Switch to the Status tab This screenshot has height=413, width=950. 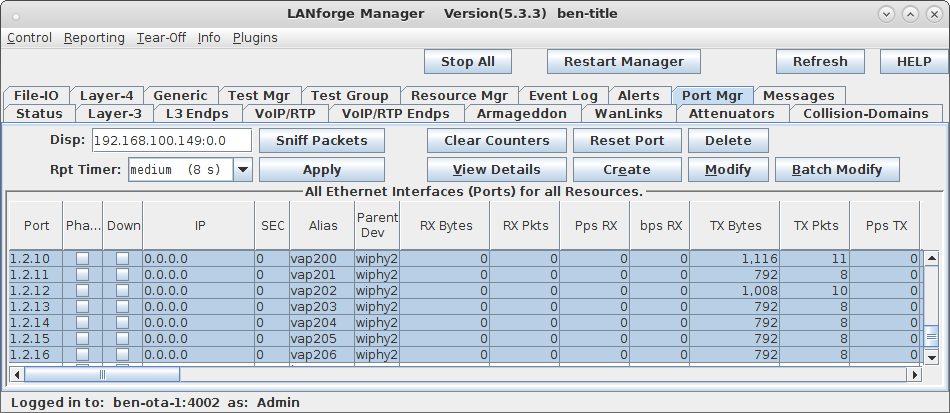click(39, 113)
